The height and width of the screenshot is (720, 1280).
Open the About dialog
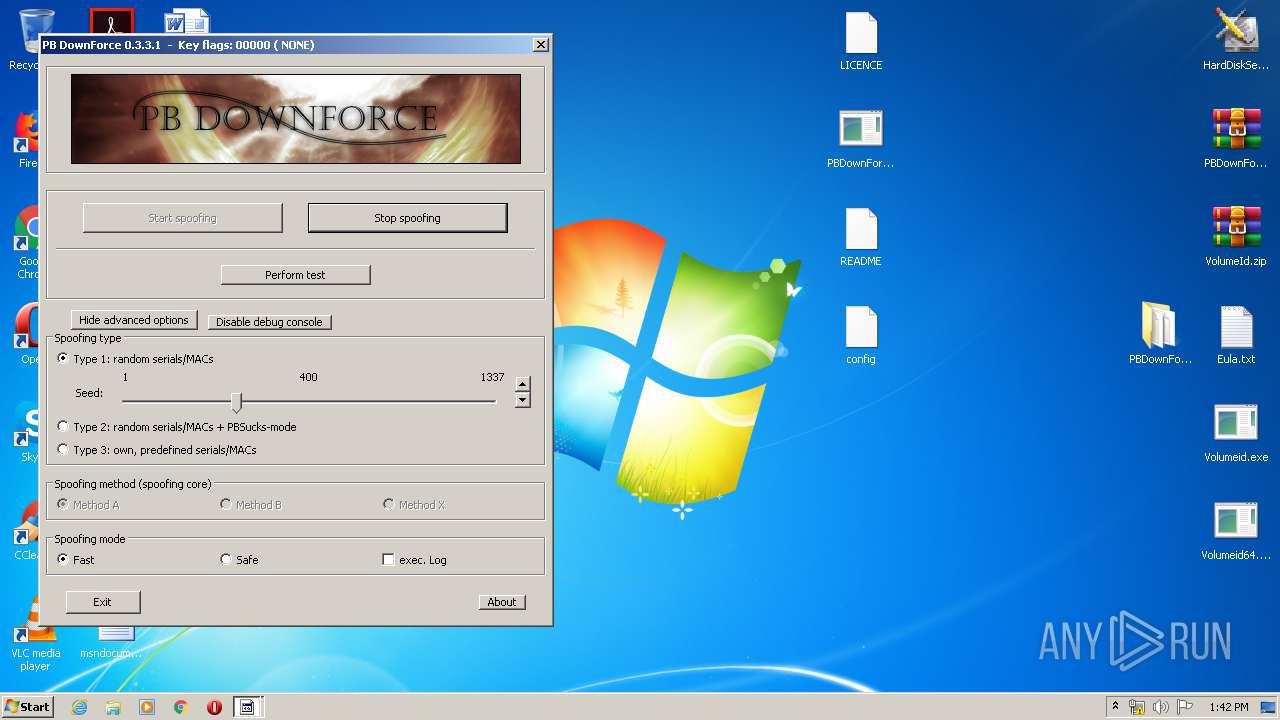pyautogui.click(x=502, y=602)
